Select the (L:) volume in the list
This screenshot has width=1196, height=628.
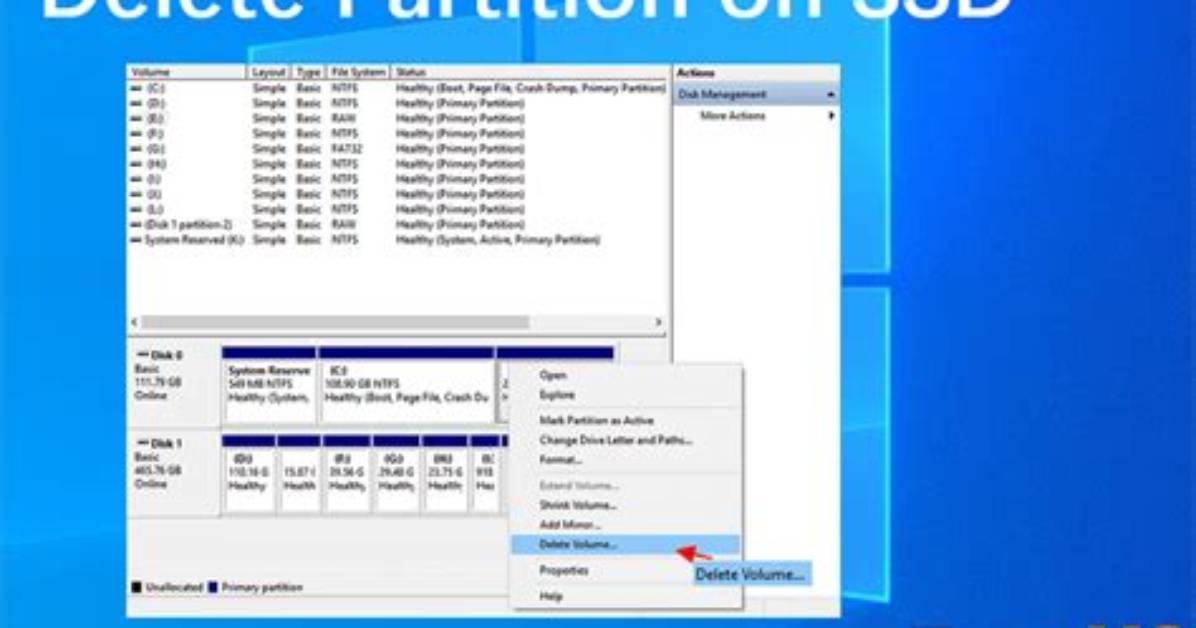[x=397, y=209]
